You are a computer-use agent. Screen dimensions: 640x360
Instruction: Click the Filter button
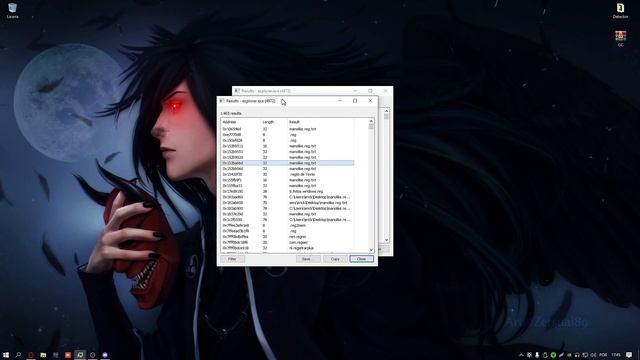click(x=232, y=259)
